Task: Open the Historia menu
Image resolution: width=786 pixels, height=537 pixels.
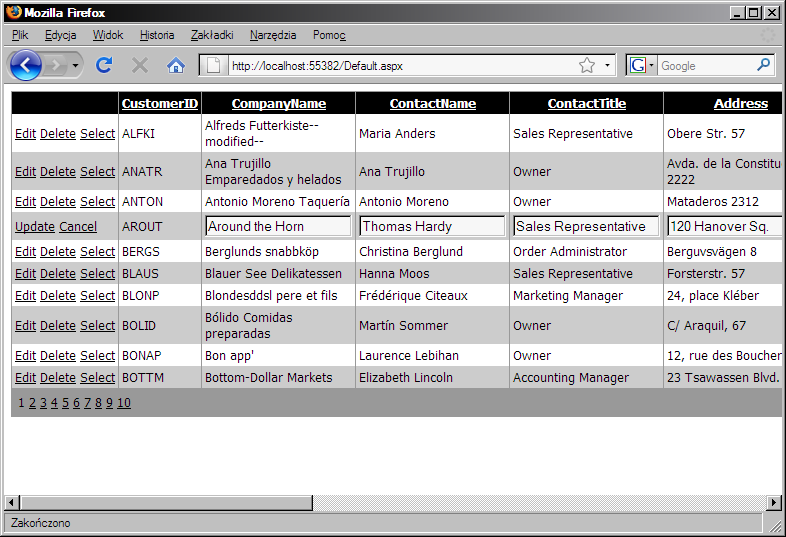Action: coord(157,35)
